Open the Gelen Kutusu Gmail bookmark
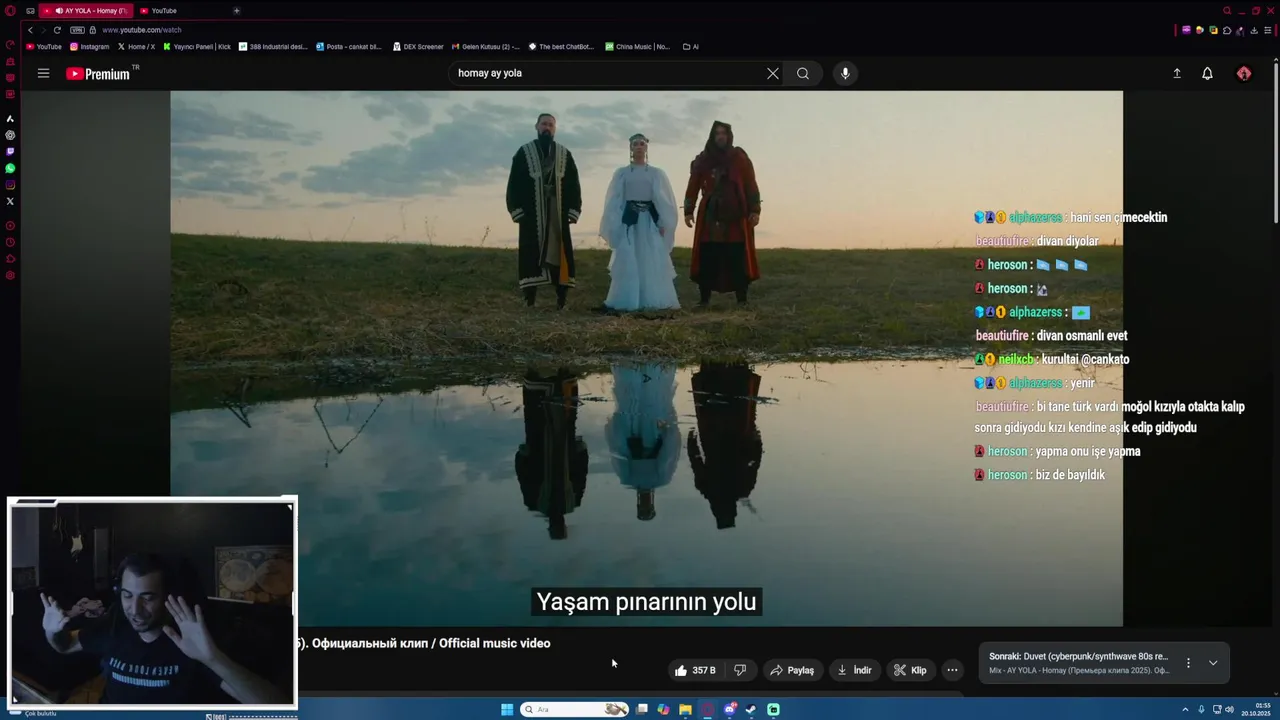The height and width of the screenshot is (720, 1280). coord(486,46)
